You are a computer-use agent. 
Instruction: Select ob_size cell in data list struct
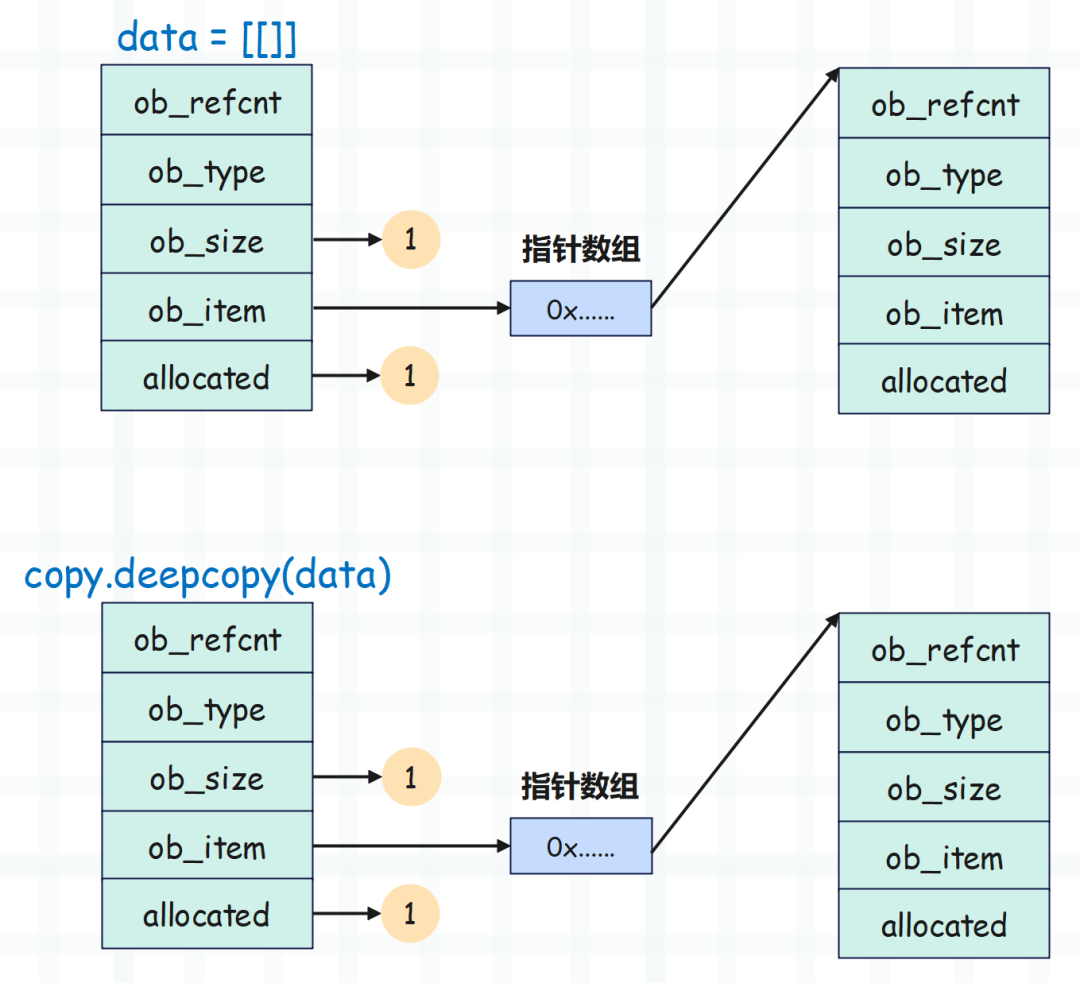[207, 239]
